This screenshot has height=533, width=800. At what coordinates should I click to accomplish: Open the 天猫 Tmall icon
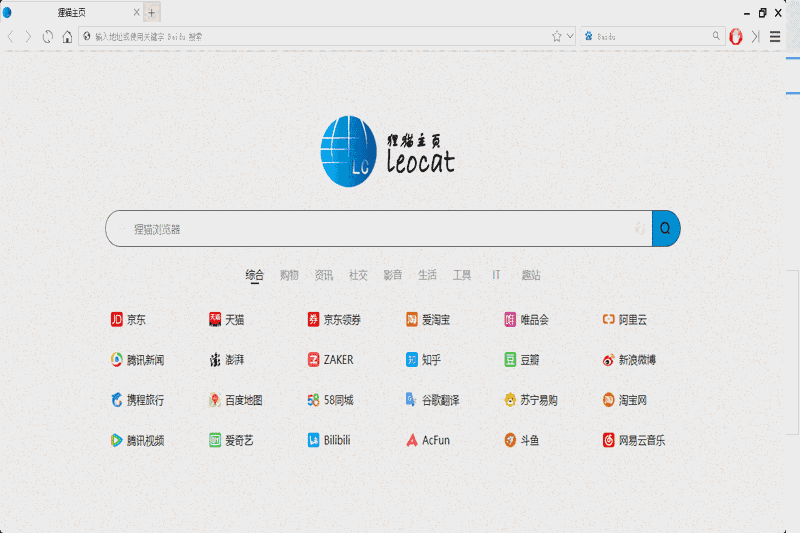[x=215, y=319]
